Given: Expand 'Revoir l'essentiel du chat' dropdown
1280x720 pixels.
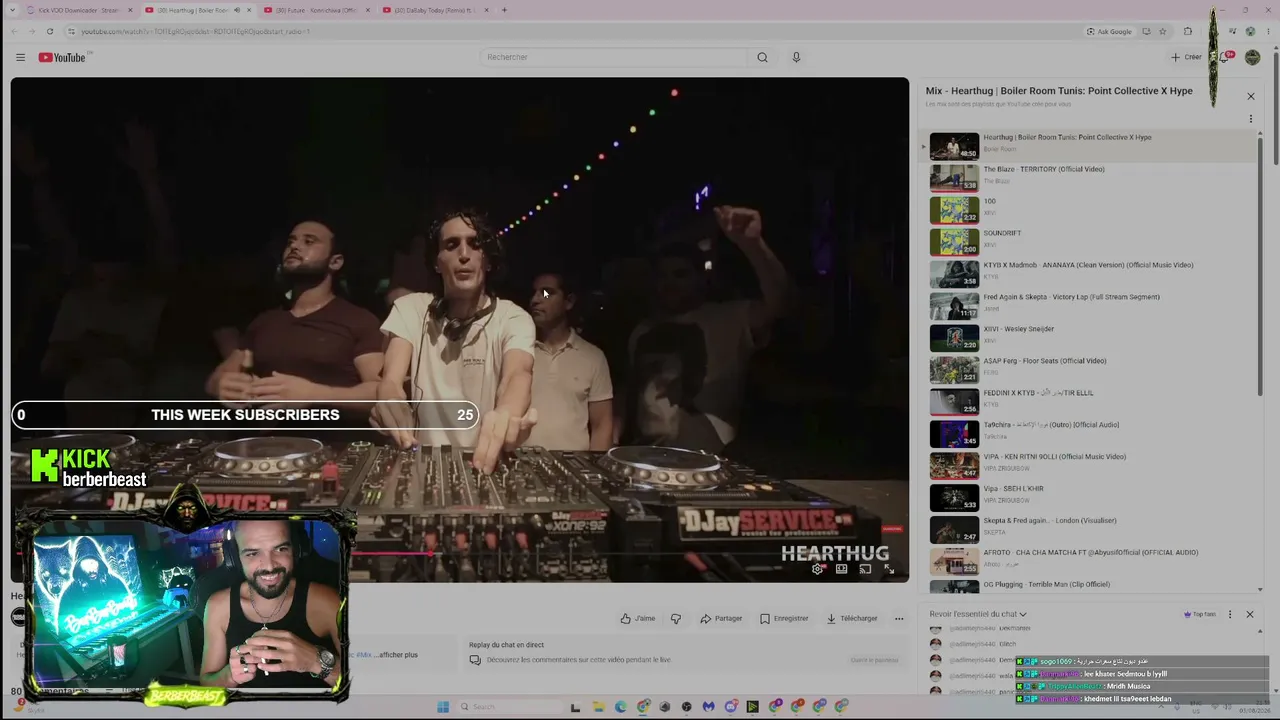Looking at the screenshot, I should 978,614.
